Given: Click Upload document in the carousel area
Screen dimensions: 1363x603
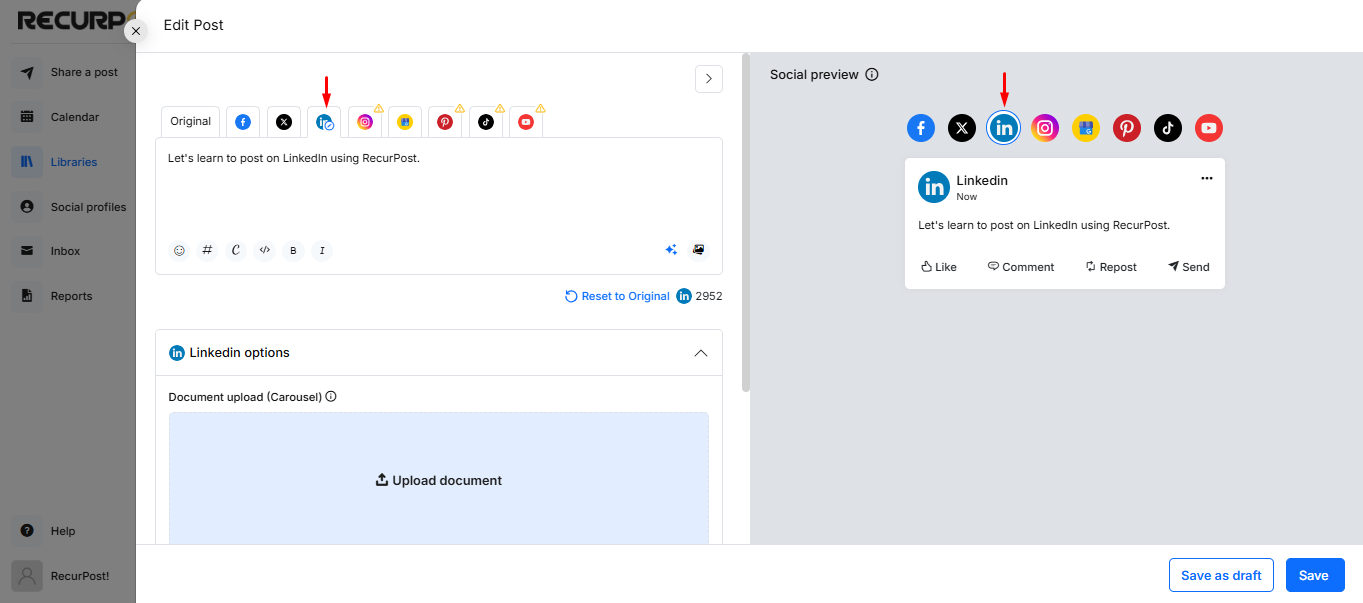Looking at the screenshot, I should pos(439,480).
